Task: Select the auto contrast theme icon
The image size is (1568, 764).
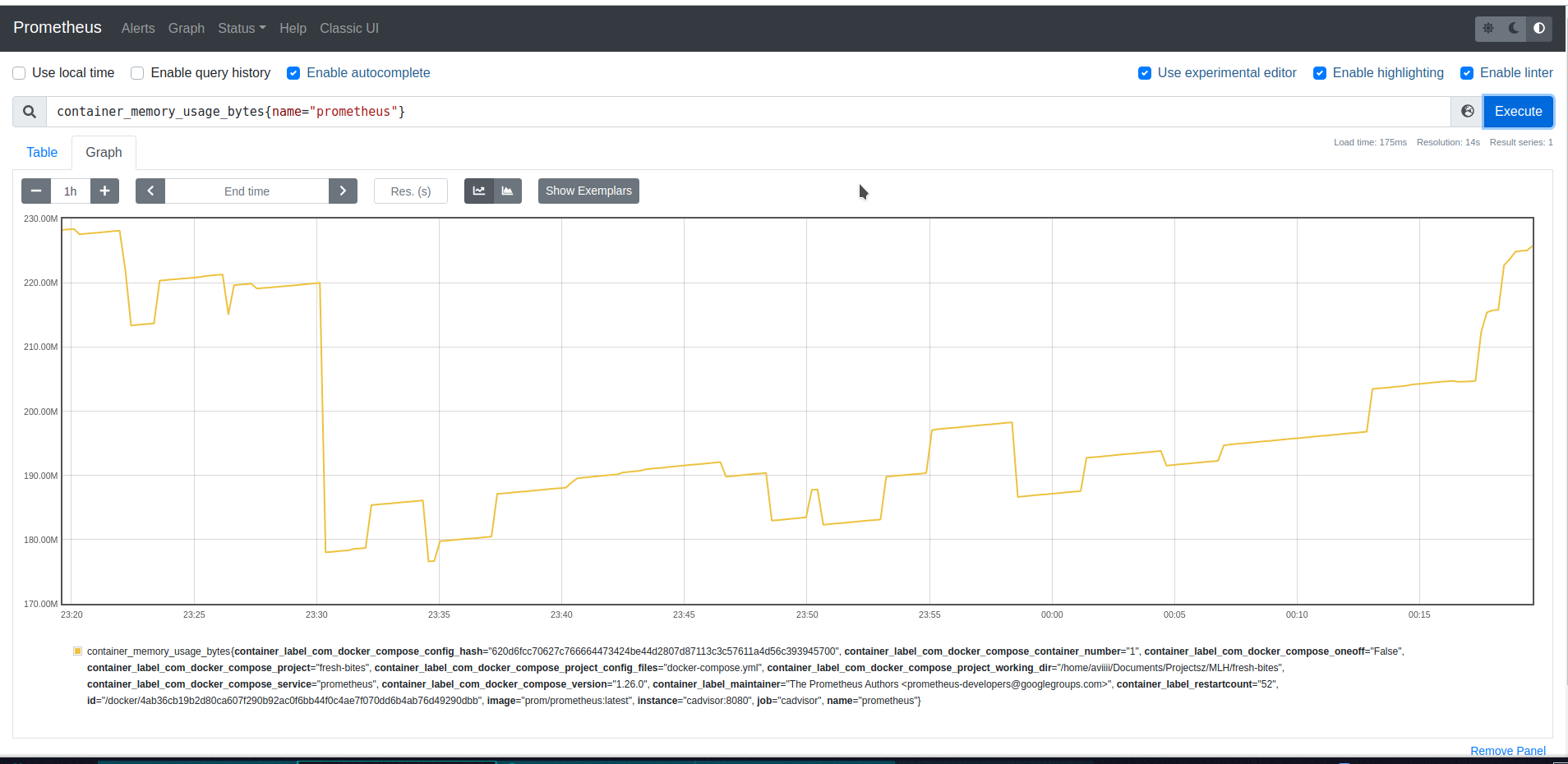Action: [1539, 28]
